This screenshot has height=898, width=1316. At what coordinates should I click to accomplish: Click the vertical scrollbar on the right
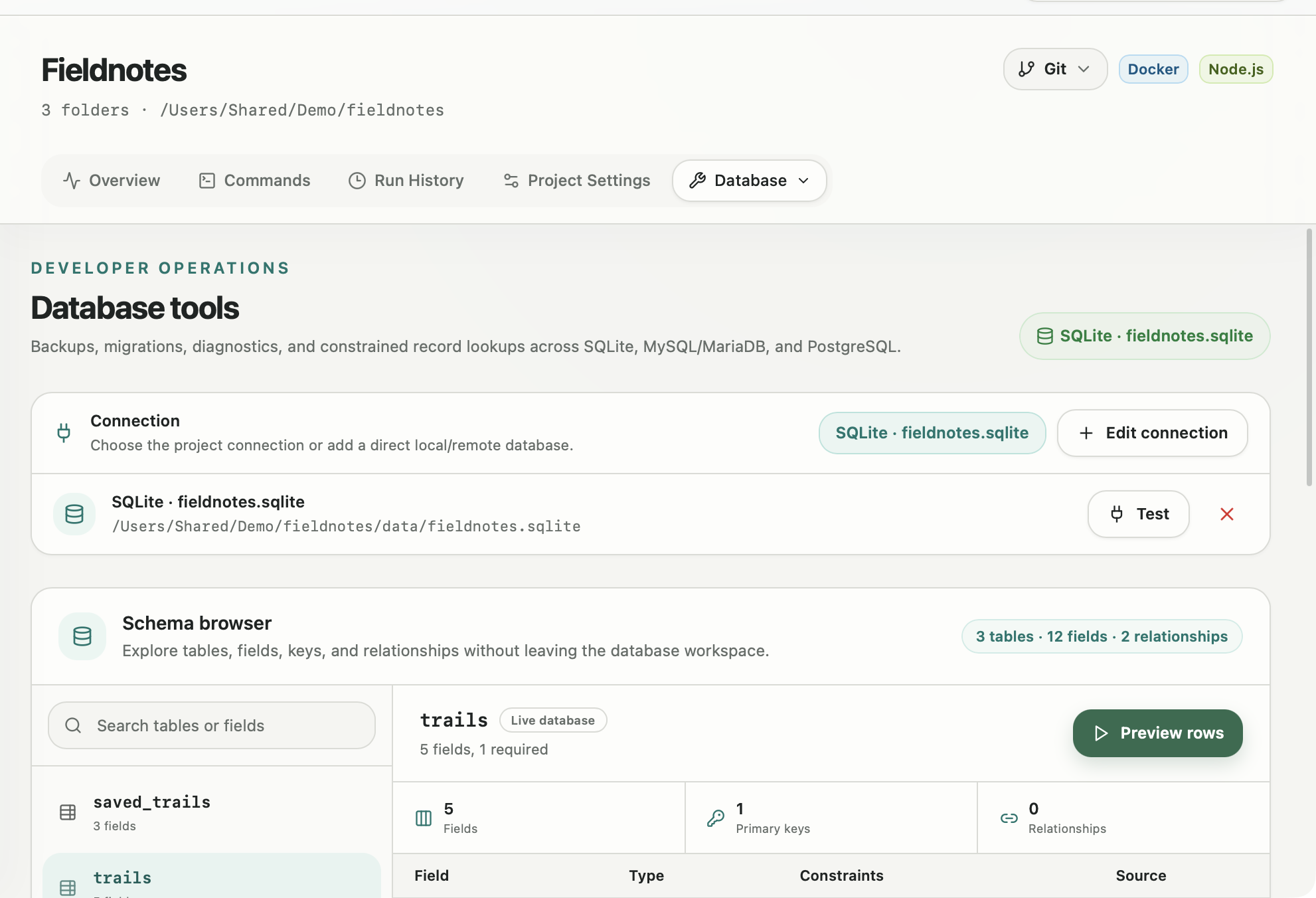tap(1309, 357)
